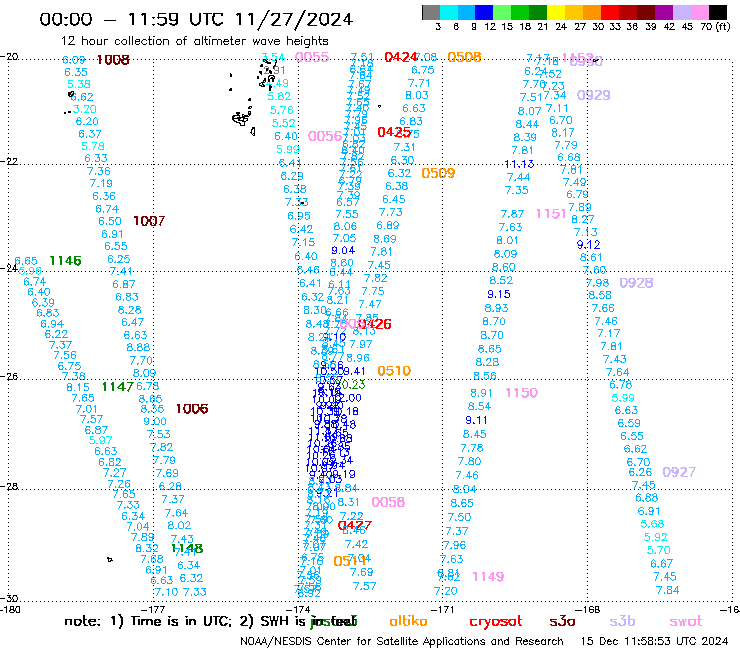740x650 pixels.
Task: Click the s3b pass time 0929
Action: tap(594, 95)
